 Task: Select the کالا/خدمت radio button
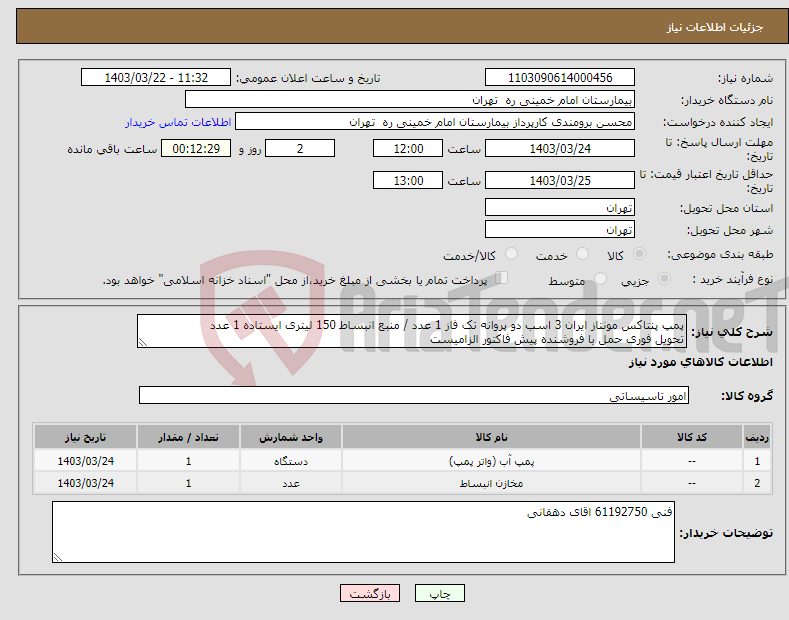click(511, 254)
